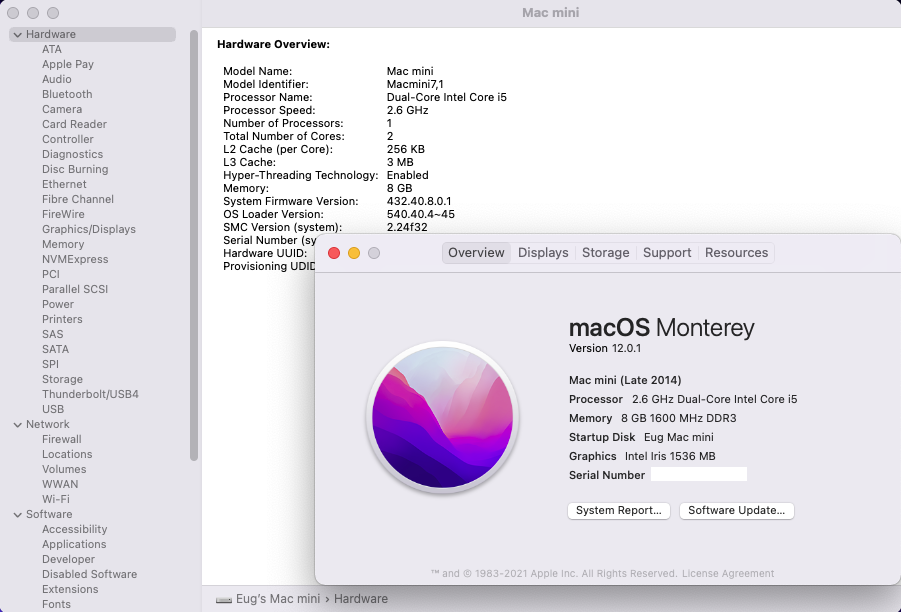Select Ethernet in the sidebar
Image resolution: width=901 pixels, height=612 pixels.
tap(64, 184)
